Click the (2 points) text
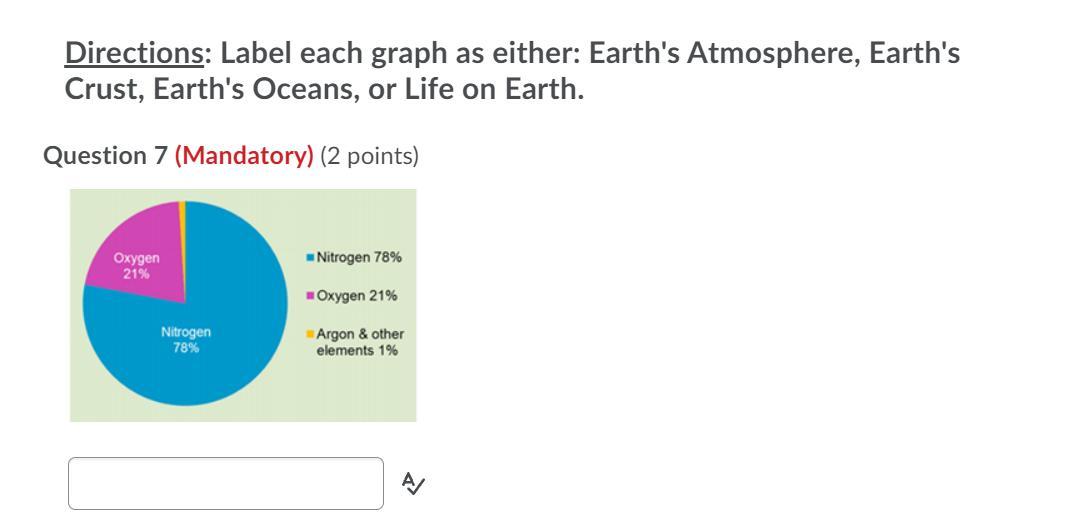 pos(369,156)
